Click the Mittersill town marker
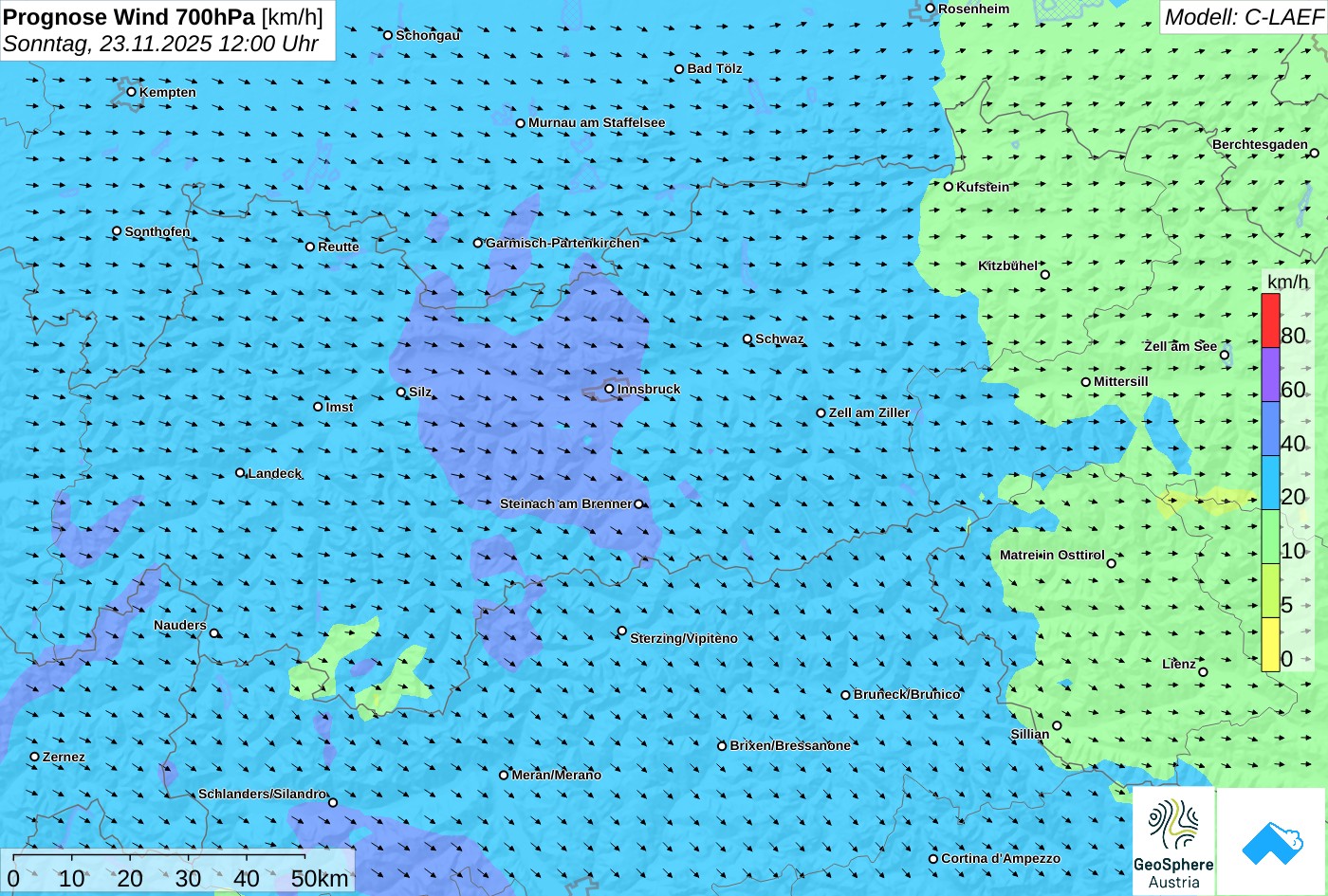Screen dimensions: 1328x896 tap(1086, 382)
